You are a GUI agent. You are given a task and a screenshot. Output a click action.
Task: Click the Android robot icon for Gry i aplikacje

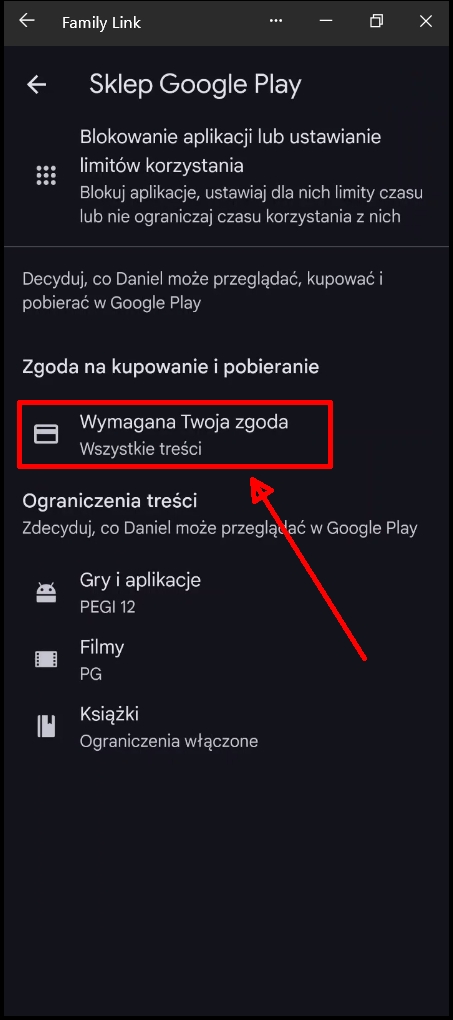point(46,593)
